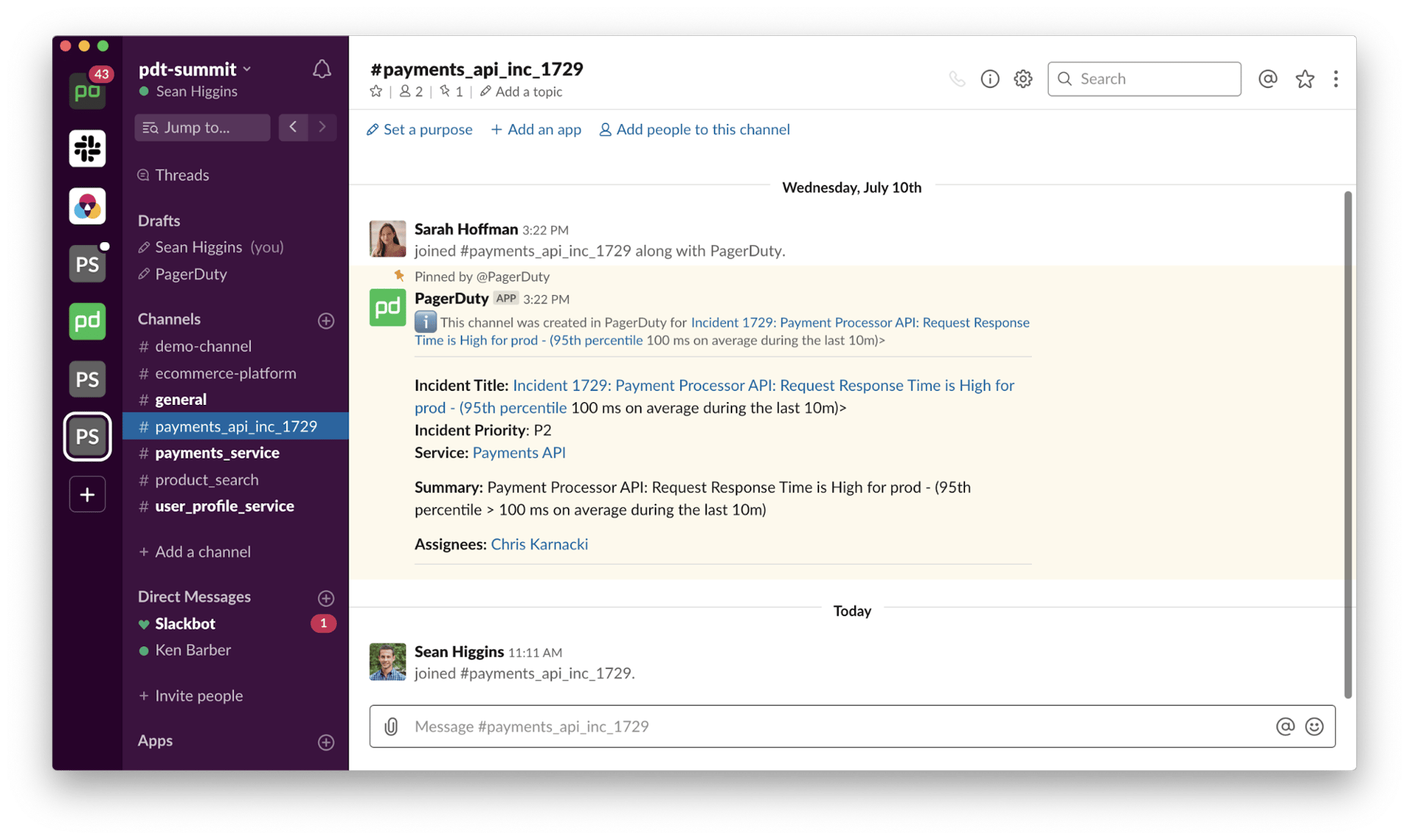Start a call with phone icon
The image size is (1409, 840).
pyautogui.click(x=957, y=78)
